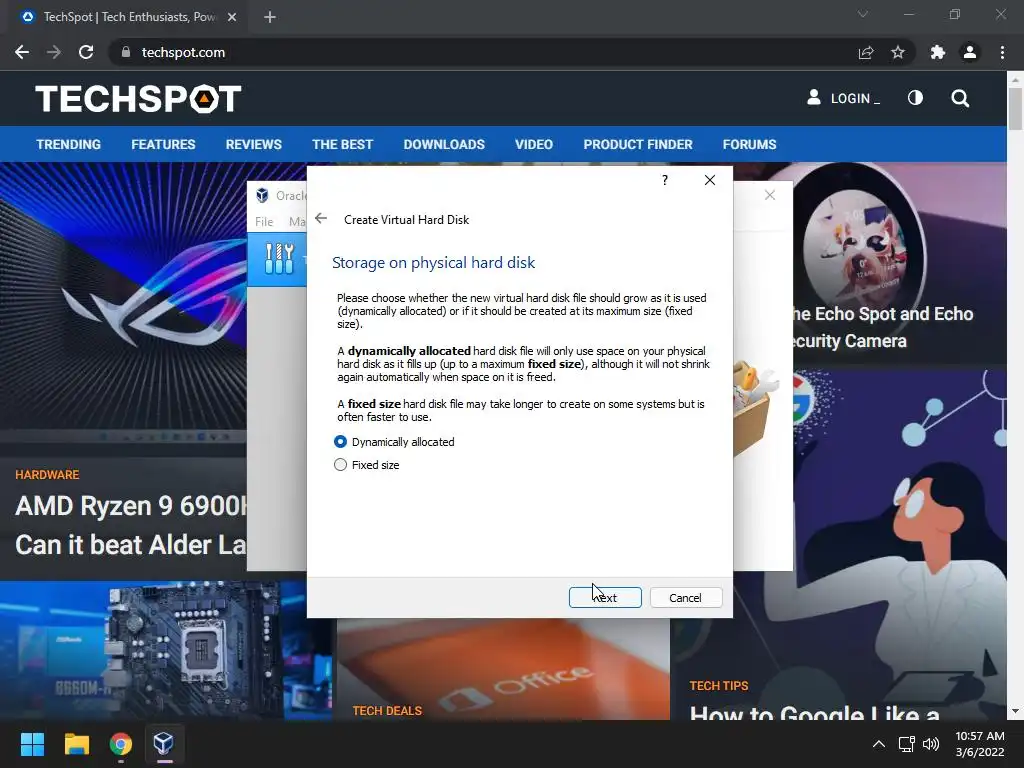Click the TECH TIPS category label

(x=718, y=686)
